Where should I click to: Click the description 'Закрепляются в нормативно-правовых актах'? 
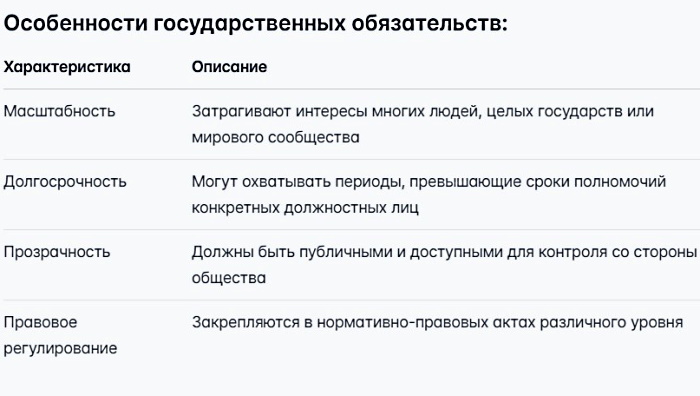click(x=438, y=322)
